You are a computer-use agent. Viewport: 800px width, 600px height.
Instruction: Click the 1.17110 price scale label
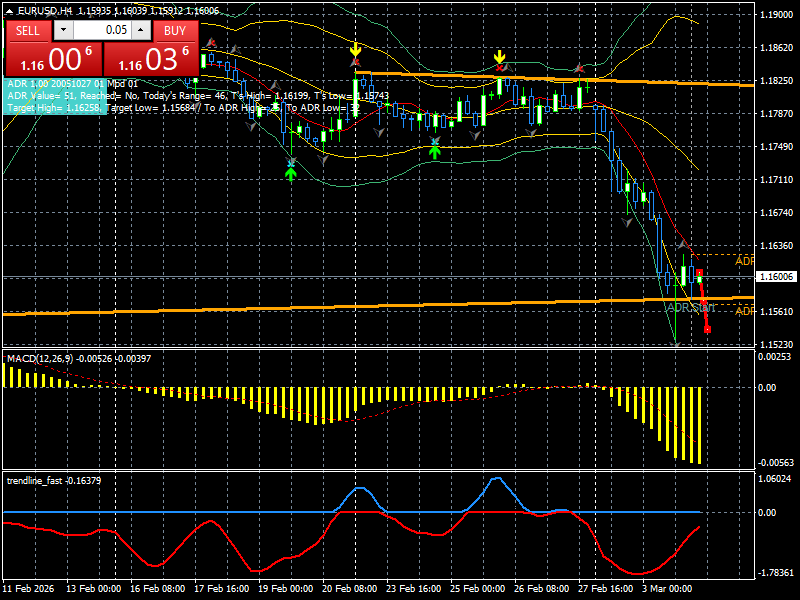point(777,180)
